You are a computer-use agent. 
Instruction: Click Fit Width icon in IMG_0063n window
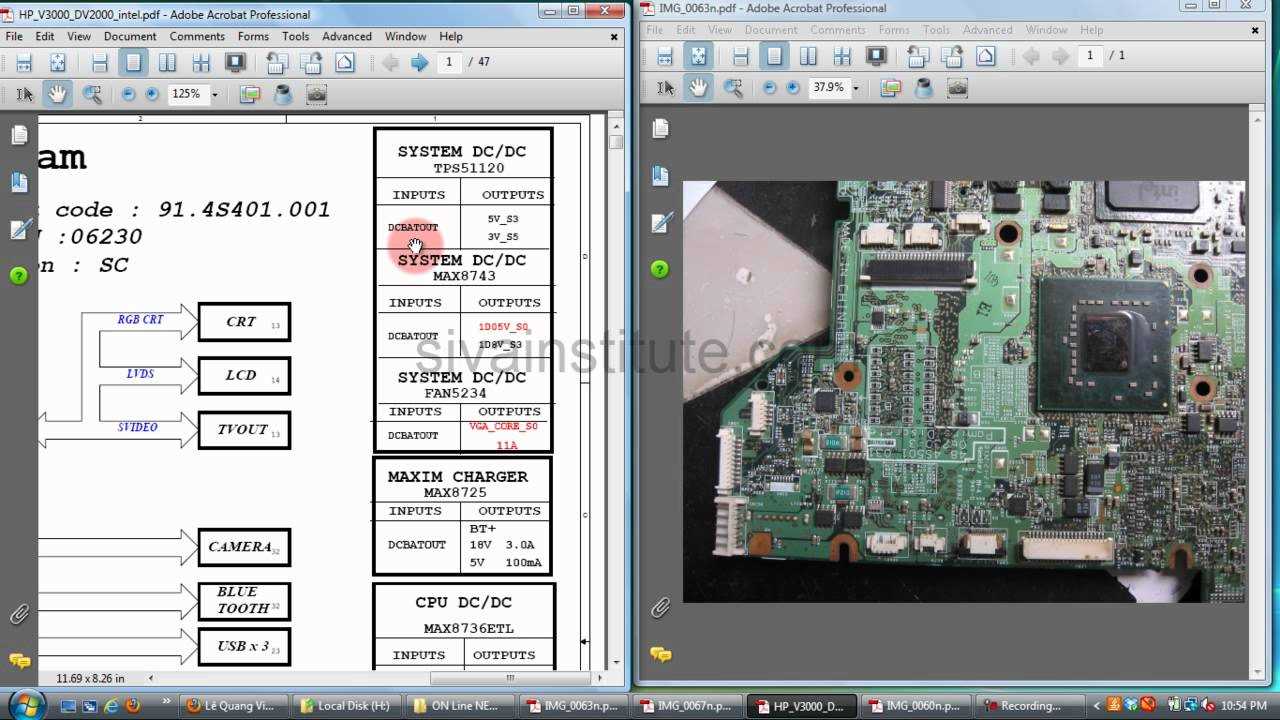(x=665, y=56)
